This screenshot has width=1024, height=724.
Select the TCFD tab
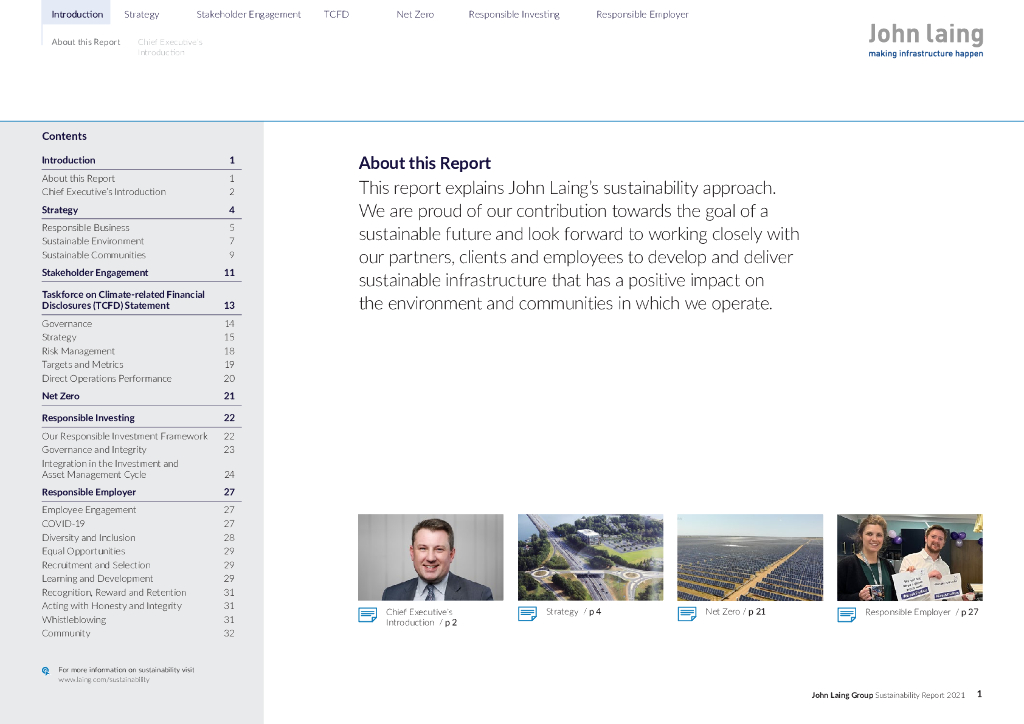tap(336, 14)
